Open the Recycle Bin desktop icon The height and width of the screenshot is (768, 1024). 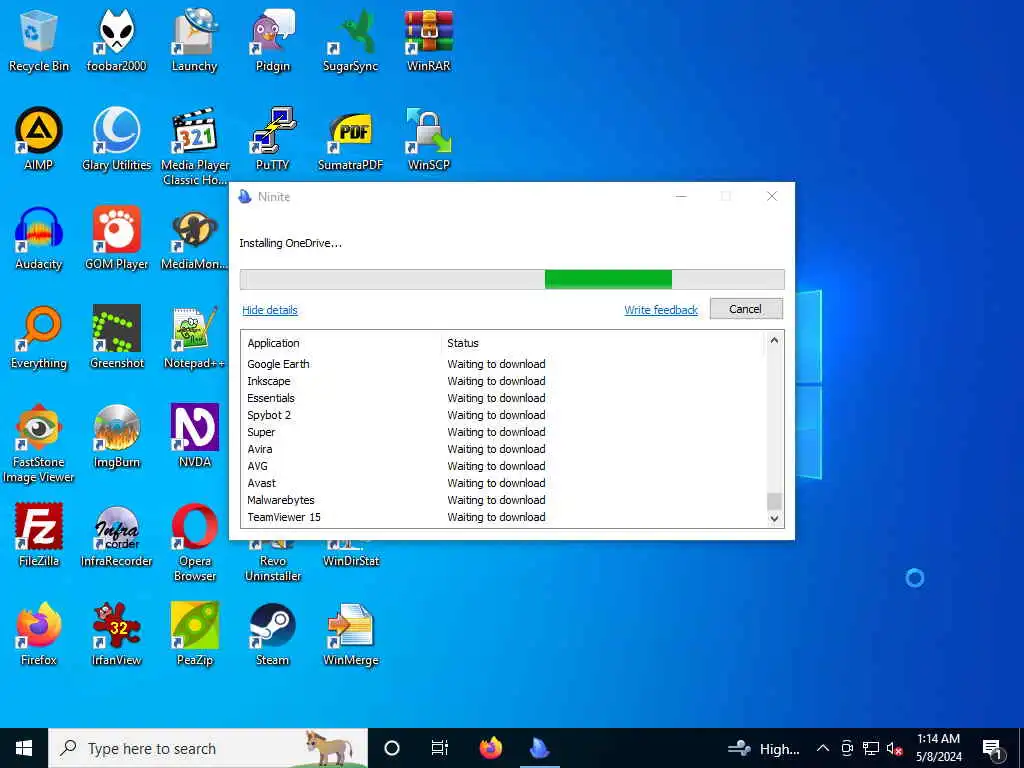pos(39,39)
